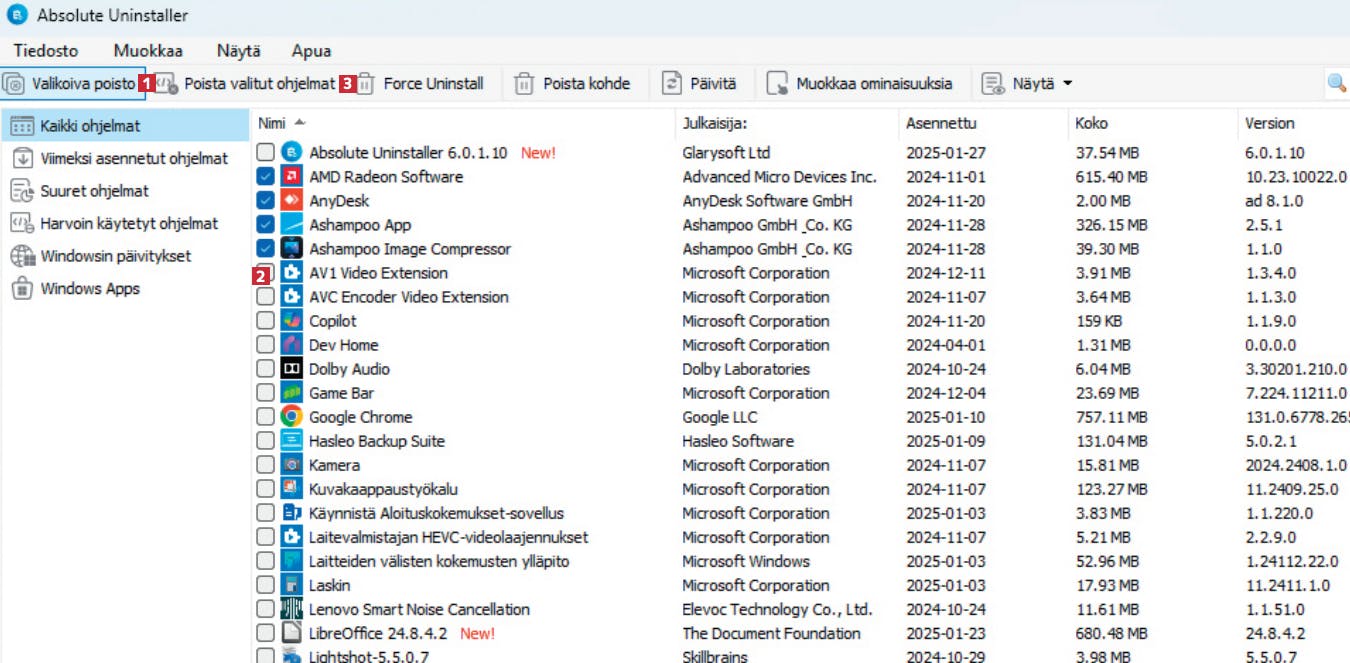Open the Apua menu

tap(311, 50)
